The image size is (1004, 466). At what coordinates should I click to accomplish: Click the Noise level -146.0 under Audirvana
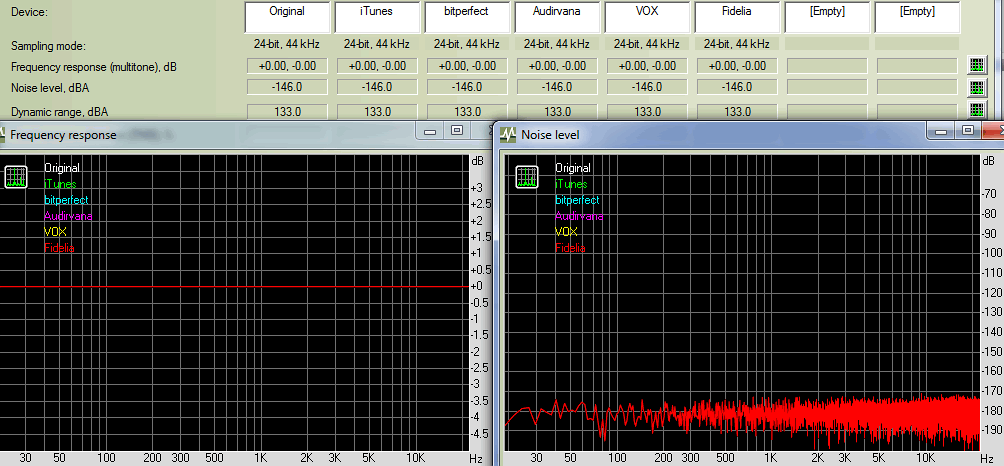(556, 86)
